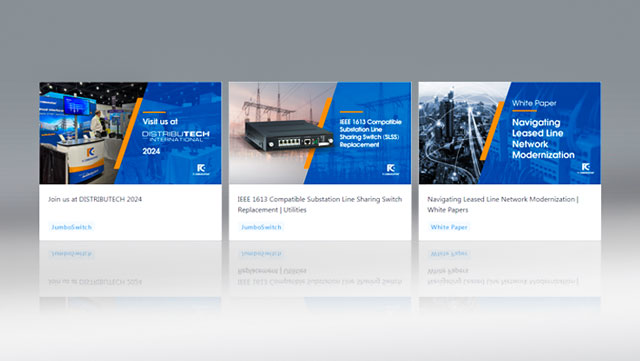
Task: Click company logo on IEEE 1613 banner
Action: (x=391, y=169)
